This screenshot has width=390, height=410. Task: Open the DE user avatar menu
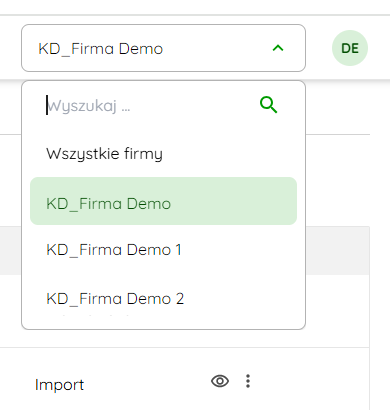click(x=350, y=48)
